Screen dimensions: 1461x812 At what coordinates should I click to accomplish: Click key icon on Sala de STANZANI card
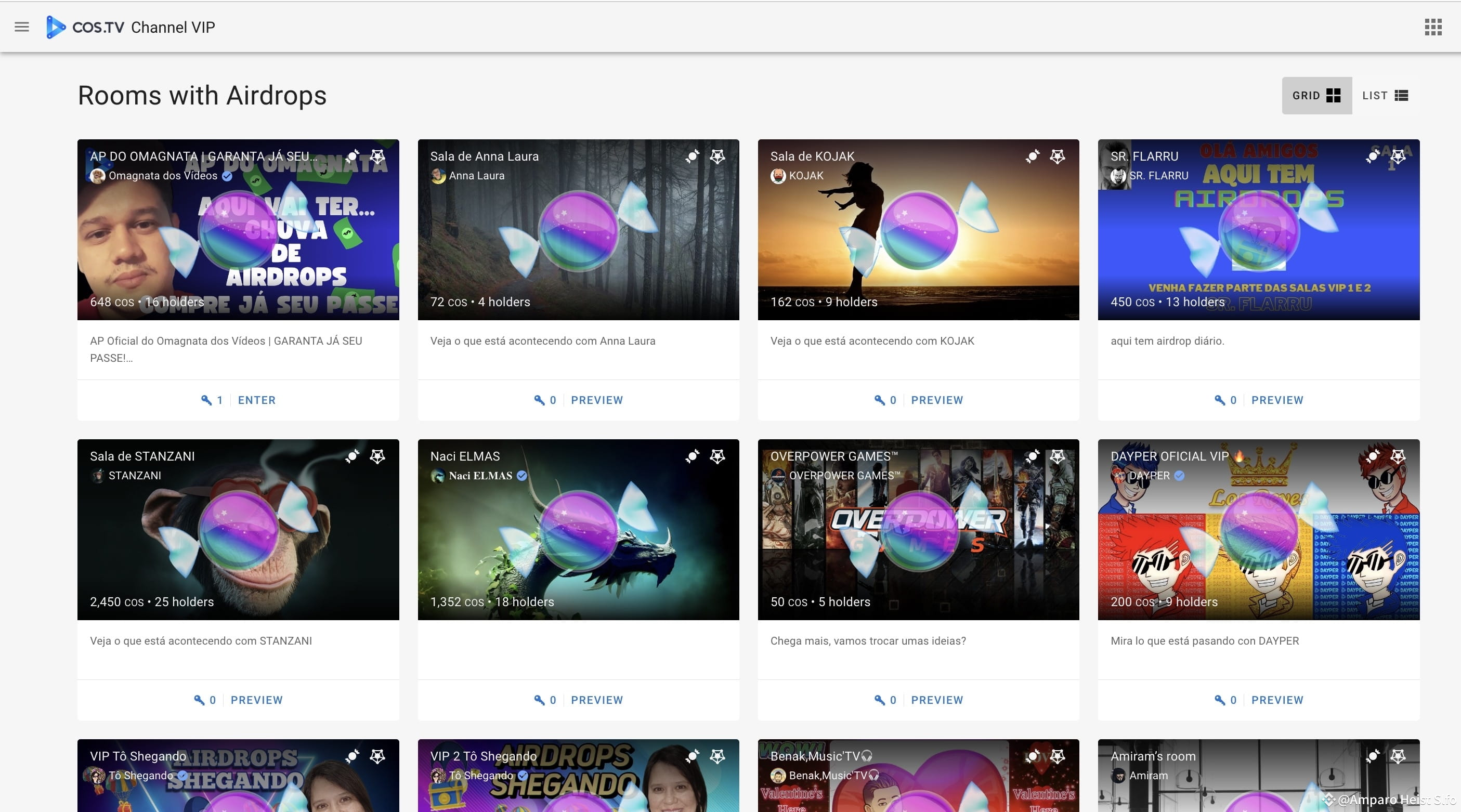pyautogui.click(x=199, y=700)
